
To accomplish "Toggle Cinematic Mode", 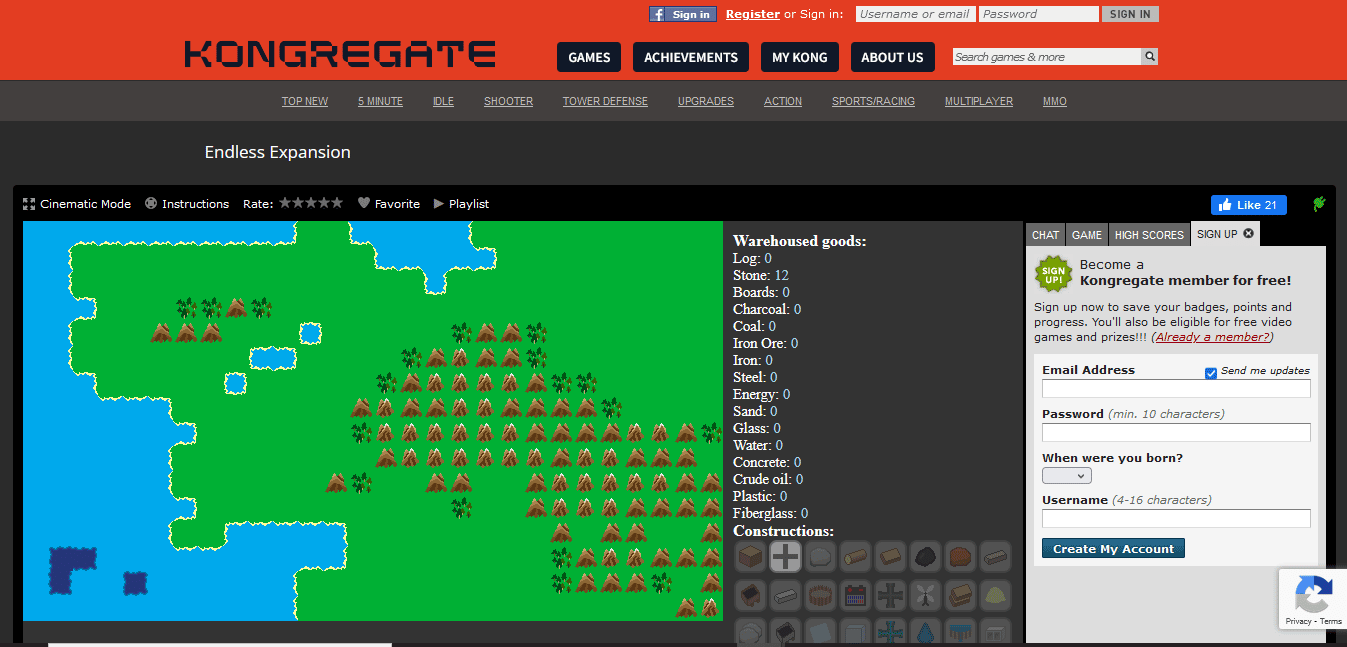I will 77,204.
